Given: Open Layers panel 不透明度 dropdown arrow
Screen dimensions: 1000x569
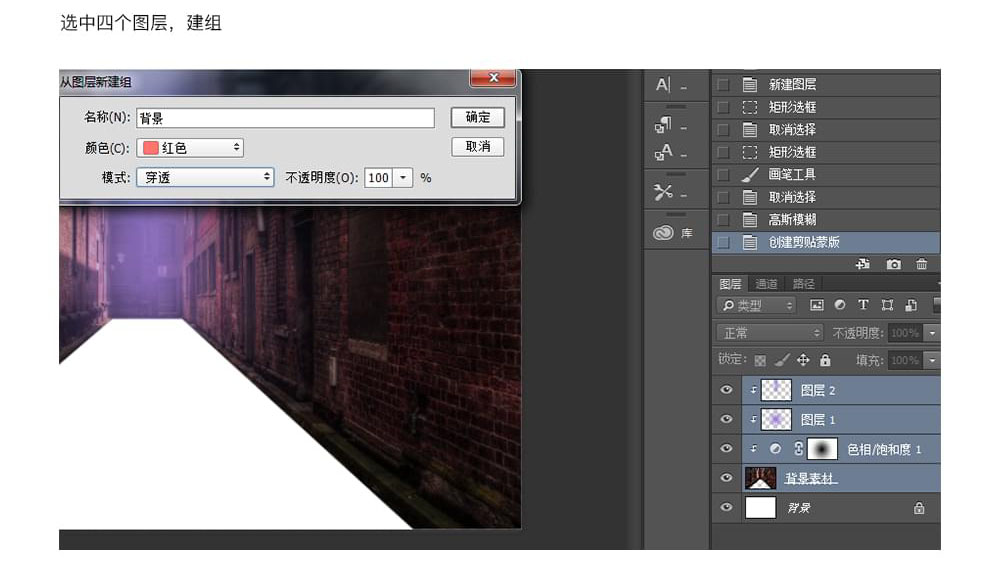Looking at the screenshot, I should point(932,333).
